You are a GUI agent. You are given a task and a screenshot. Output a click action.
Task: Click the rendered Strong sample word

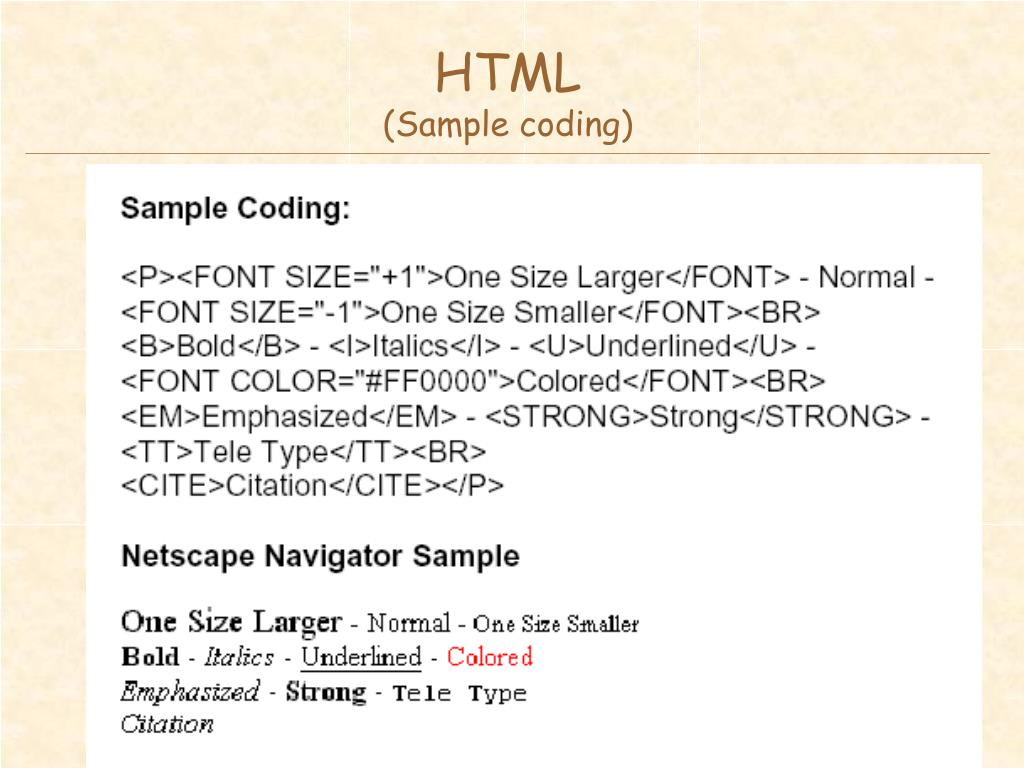click(326, 691)
